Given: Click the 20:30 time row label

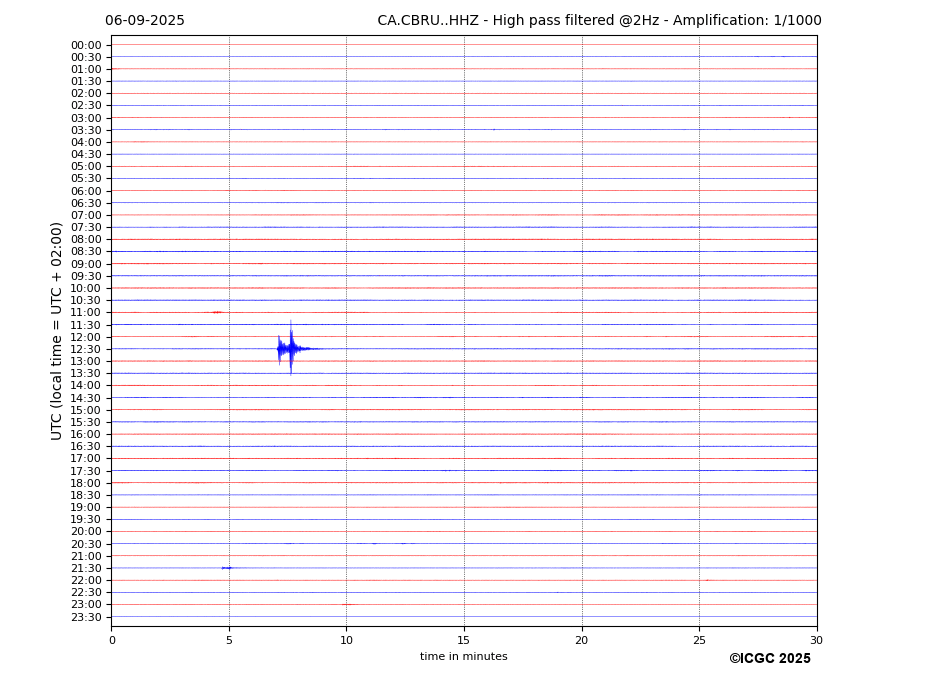Looking at the screenshot, I should pyautogui.click(x=86, y=544).
